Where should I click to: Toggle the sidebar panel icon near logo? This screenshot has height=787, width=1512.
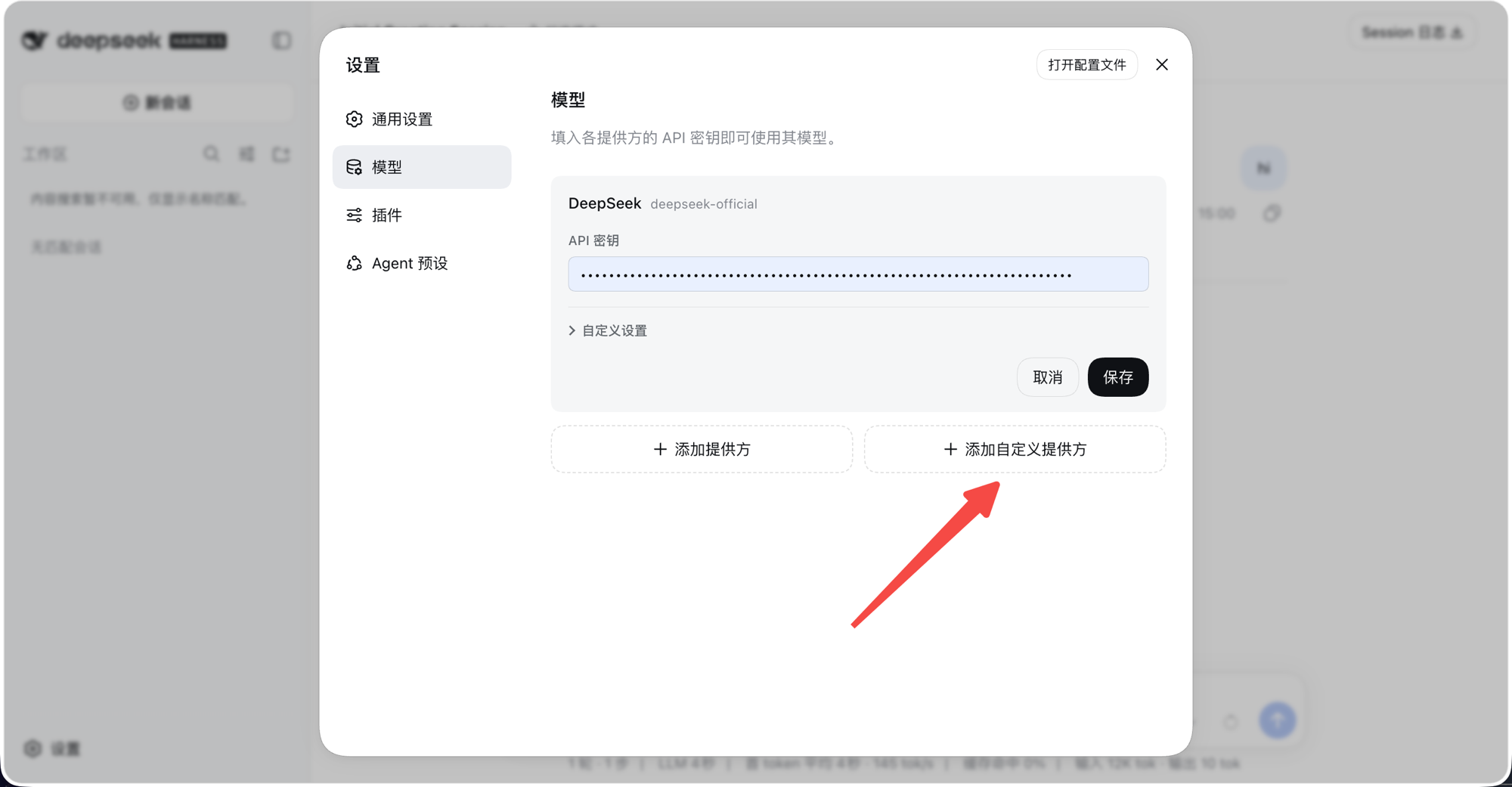(282, 40)
